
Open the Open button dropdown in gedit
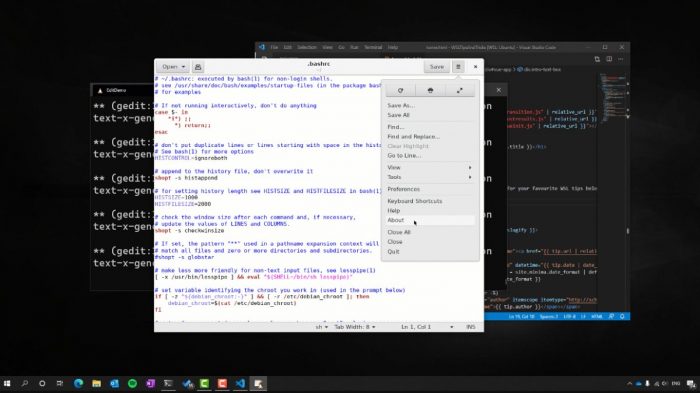pyautogui.click(x=173, y=67)
